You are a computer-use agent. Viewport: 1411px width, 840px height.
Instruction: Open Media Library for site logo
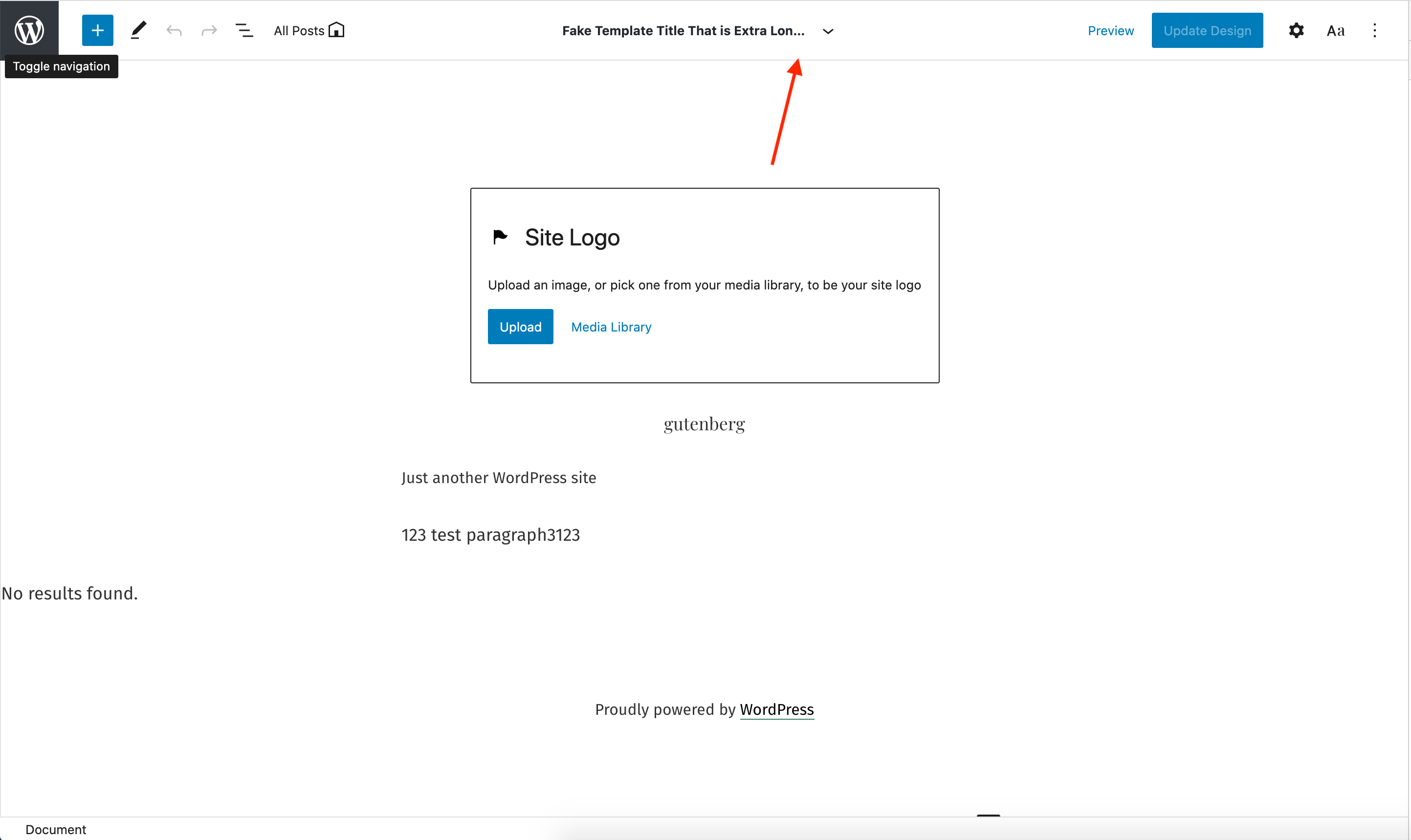[x=611, y=327]
